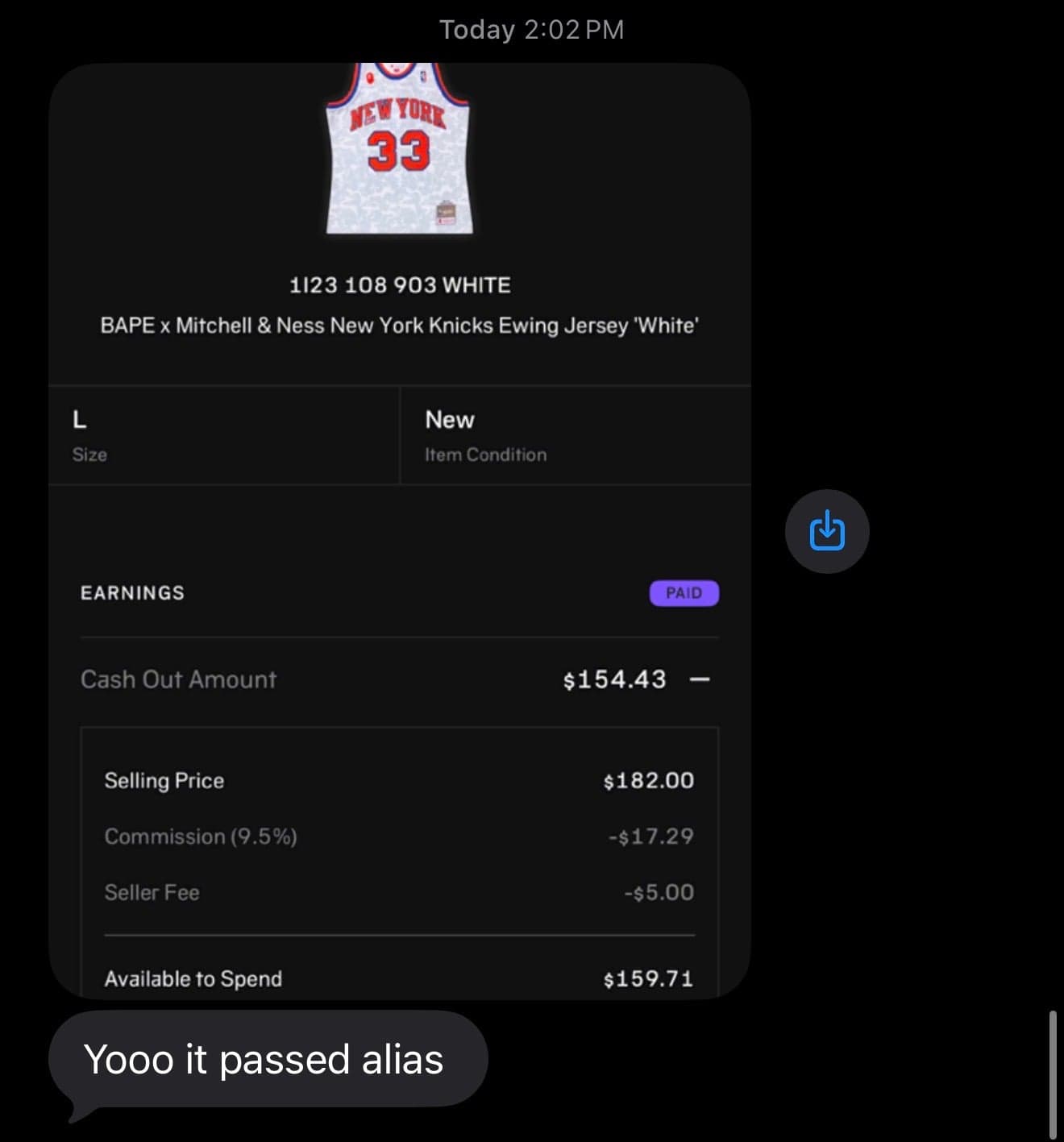Tap the $182.00 selling price value
This screenshot has width=1064, height=1142.
[x=648, y=780]
